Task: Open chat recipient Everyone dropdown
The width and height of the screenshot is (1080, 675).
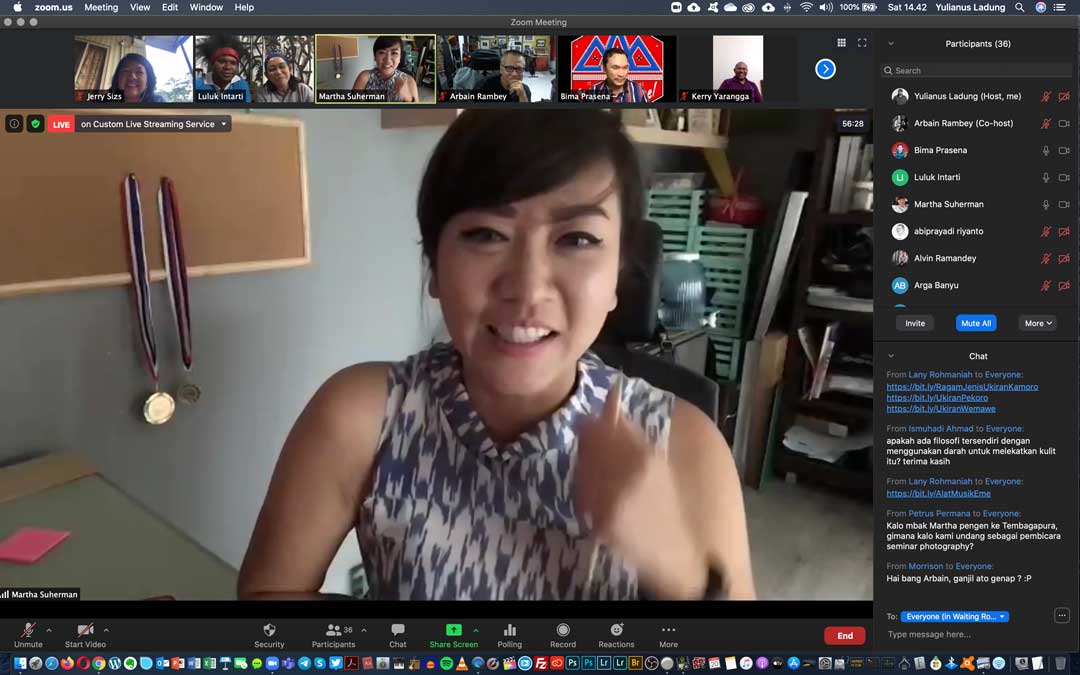Action: pyautogui.click(x=955, y=617)
